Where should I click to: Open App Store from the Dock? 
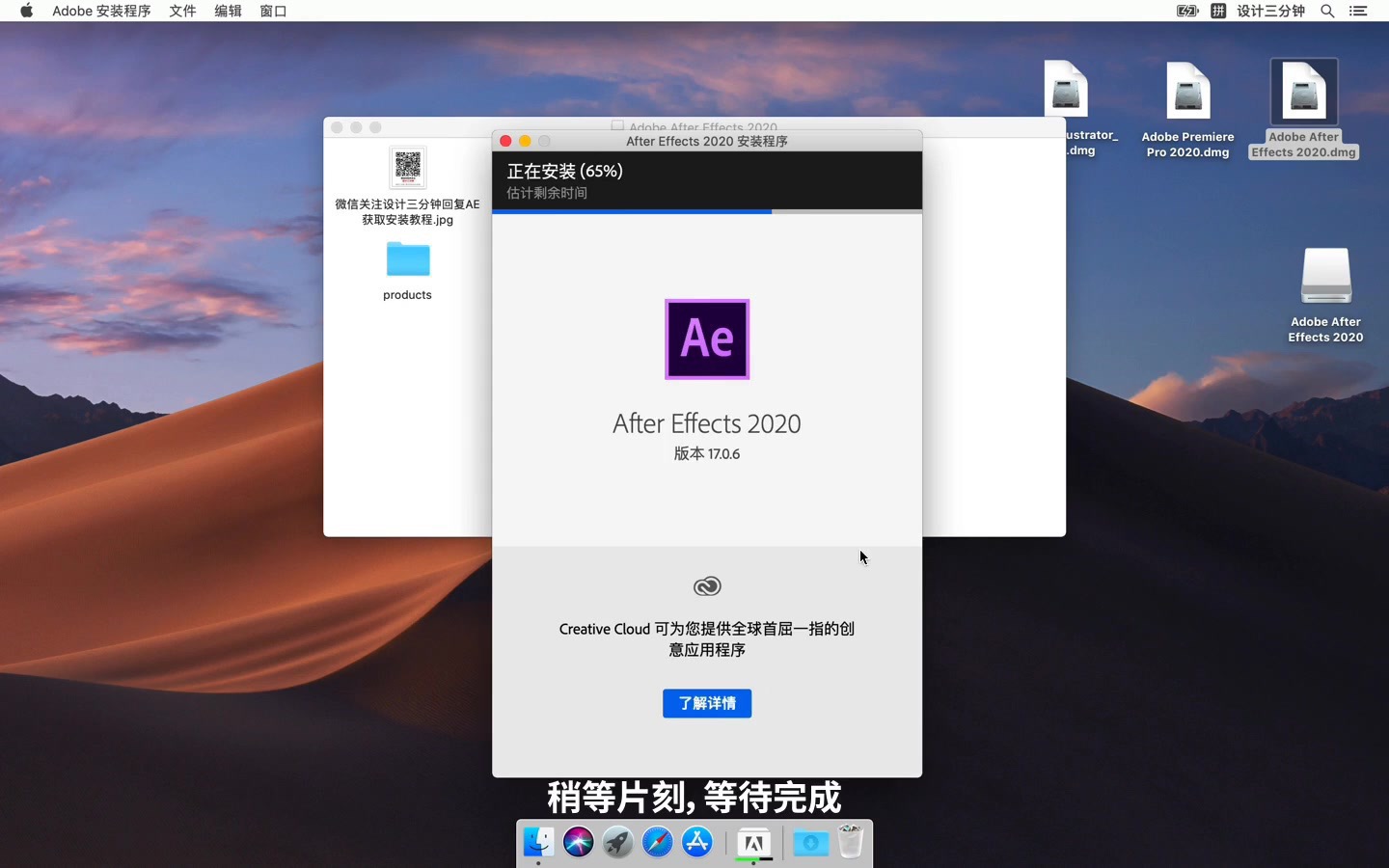pyautogui.click(x=697, y=842)
